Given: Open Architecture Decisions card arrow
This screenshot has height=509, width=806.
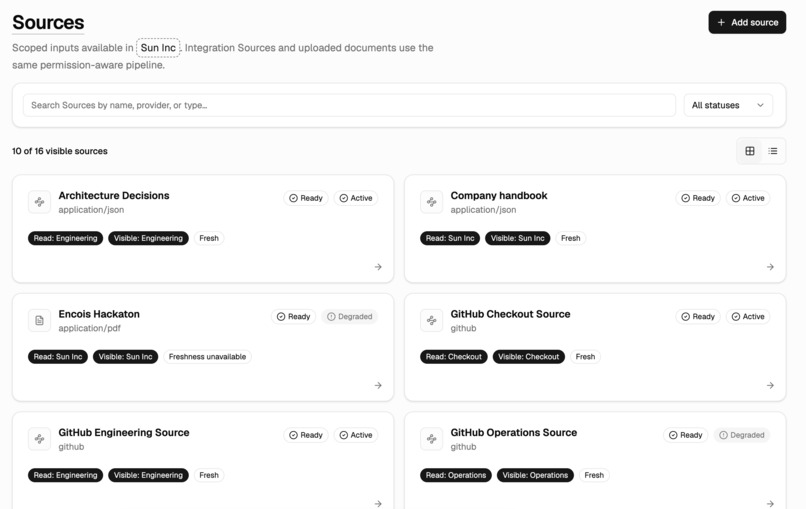Looking at the screenshot, I should (x=378, y=267).
